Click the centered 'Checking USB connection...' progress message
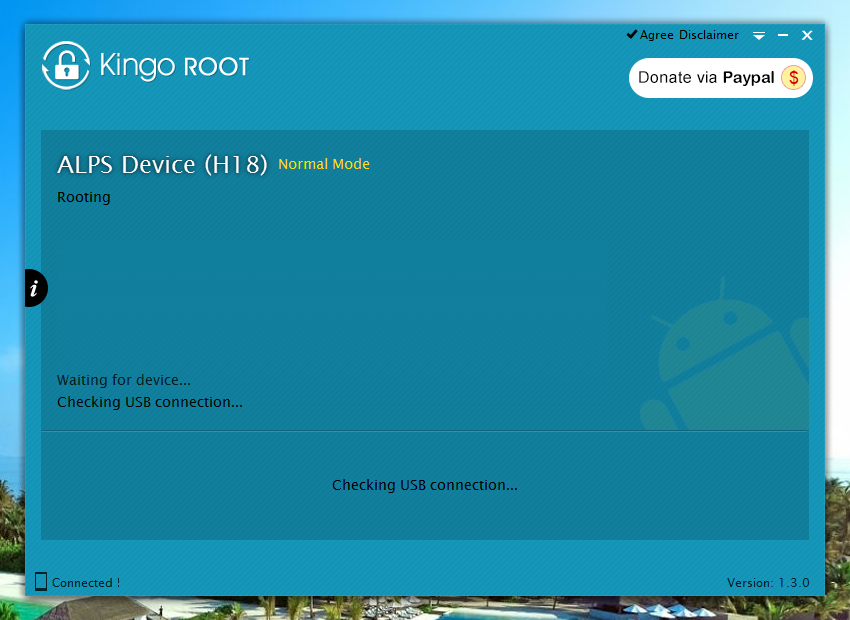 pyautogui.click(x=424, y=485)
